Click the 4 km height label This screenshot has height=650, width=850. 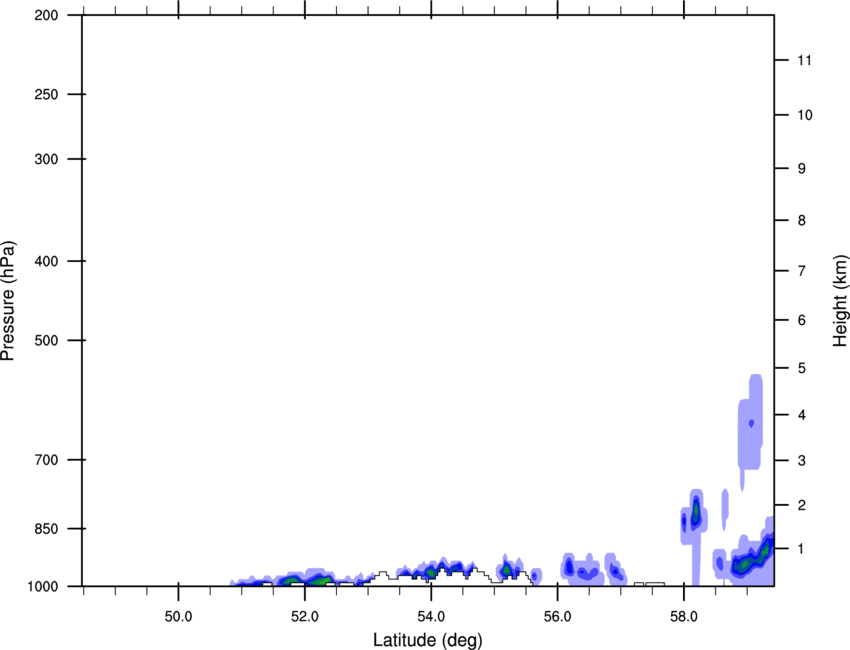click(802, 415)
